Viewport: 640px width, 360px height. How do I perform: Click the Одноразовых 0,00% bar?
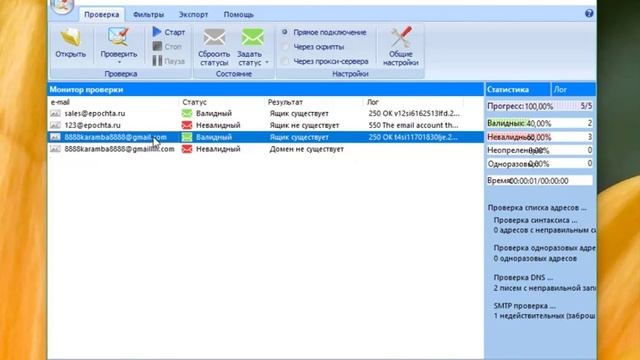click(540, 164)
